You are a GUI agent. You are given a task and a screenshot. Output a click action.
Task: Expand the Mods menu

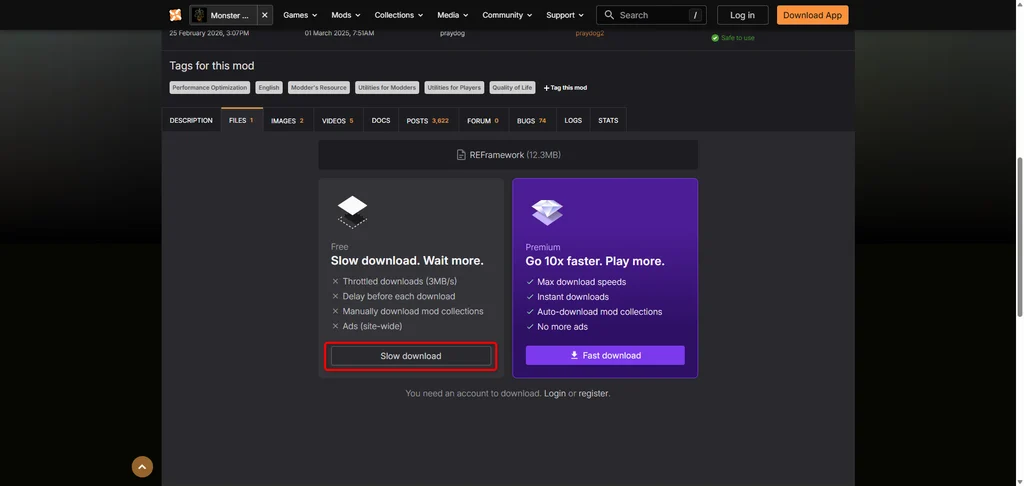[346, 15]
